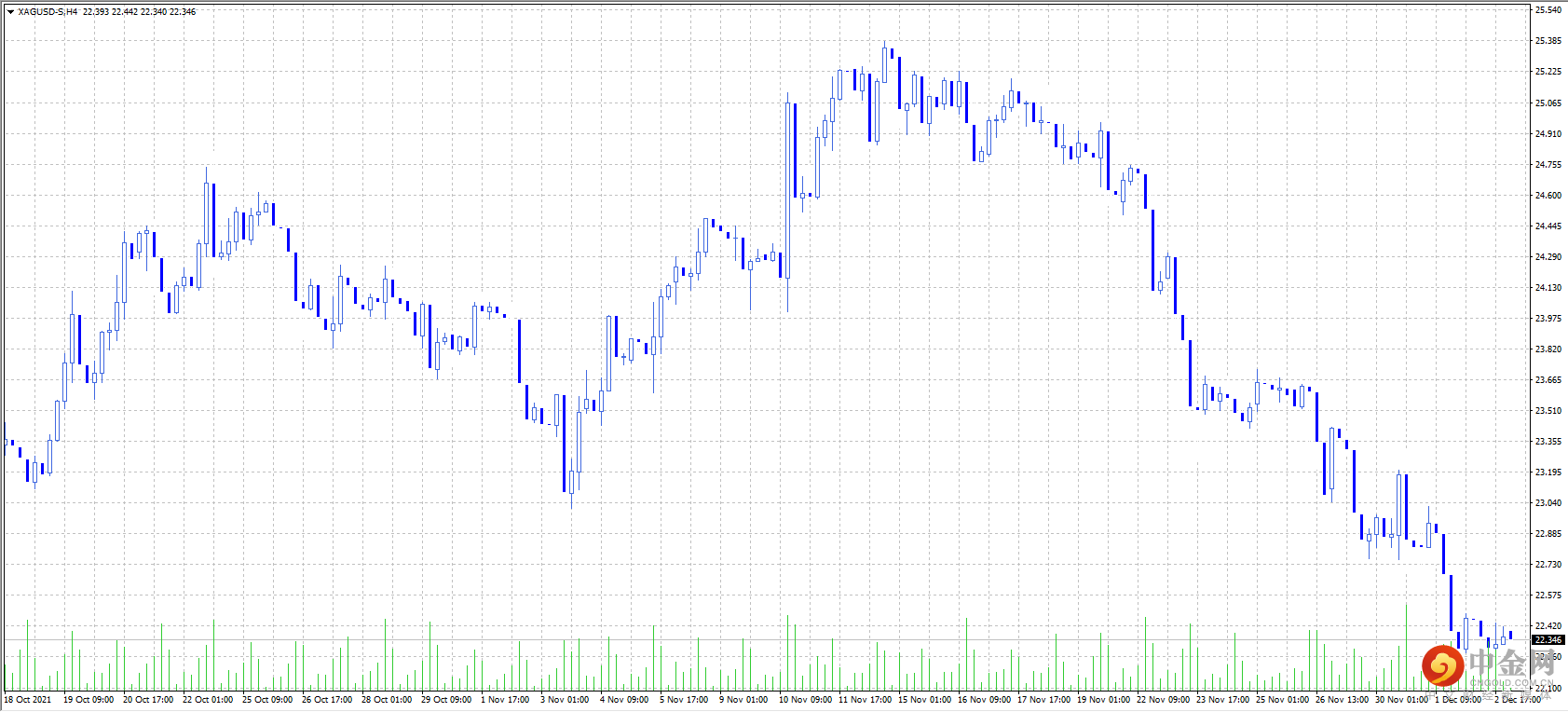The image size is (1568, 712).
Task: Click the 18 Oct 2021 date label
Action: pos(28,700)
